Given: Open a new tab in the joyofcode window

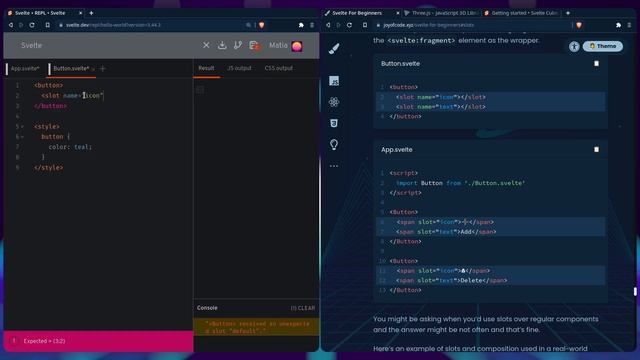Looking at the screenshot, I should point(568,13).
